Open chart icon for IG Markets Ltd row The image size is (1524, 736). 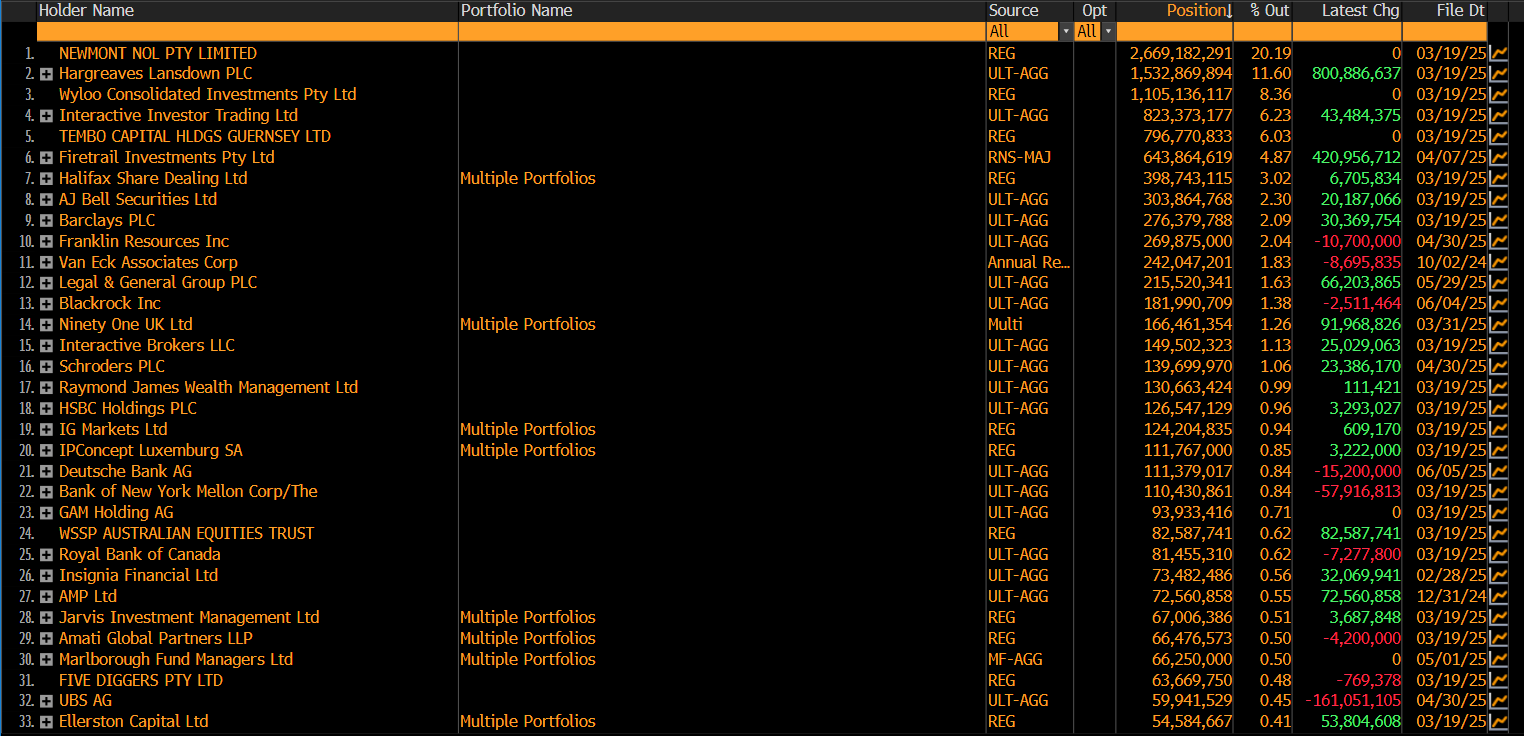pos(1498,430)
